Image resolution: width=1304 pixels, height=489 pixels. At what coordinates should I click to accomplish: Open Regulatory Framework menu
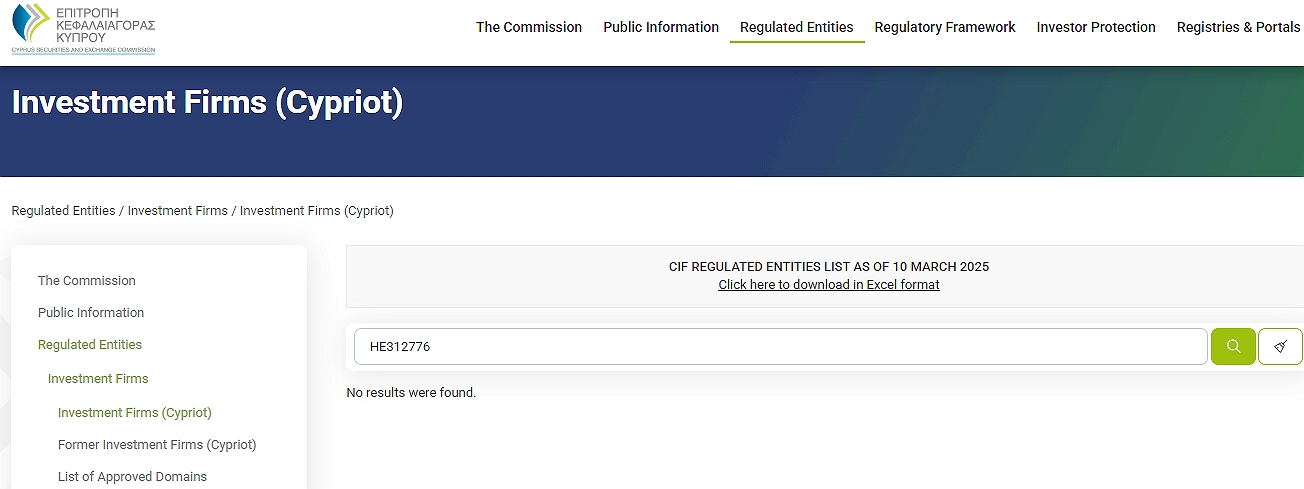(945, 27)
